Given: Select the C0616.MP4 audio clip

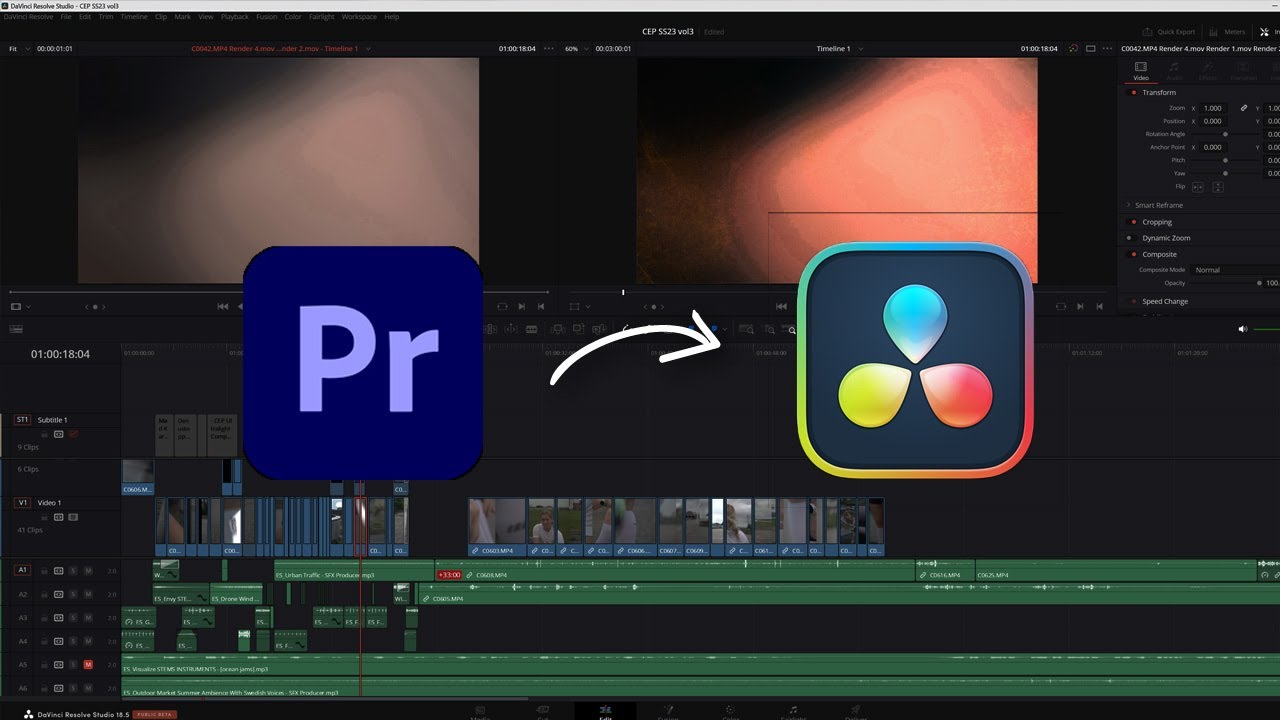Looking at the screenshot, I should [x=945, y=571].
